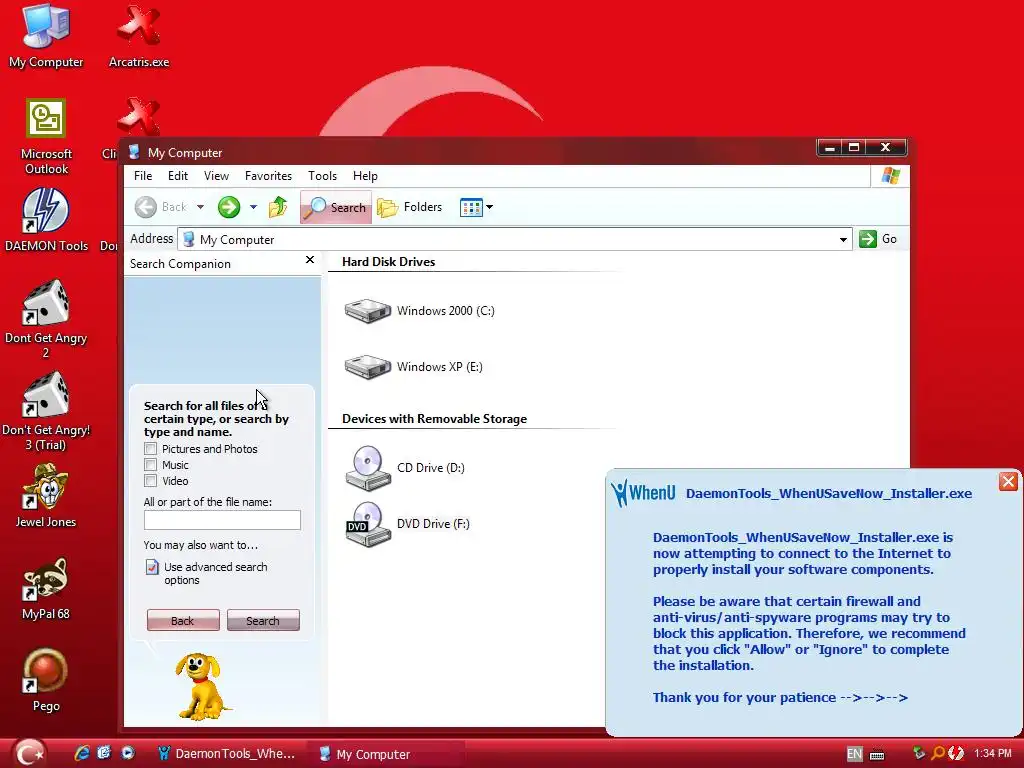The image size is (1024, 768).
Task: Click the Show Desktop quick launch icon
Action: point(104,753)
